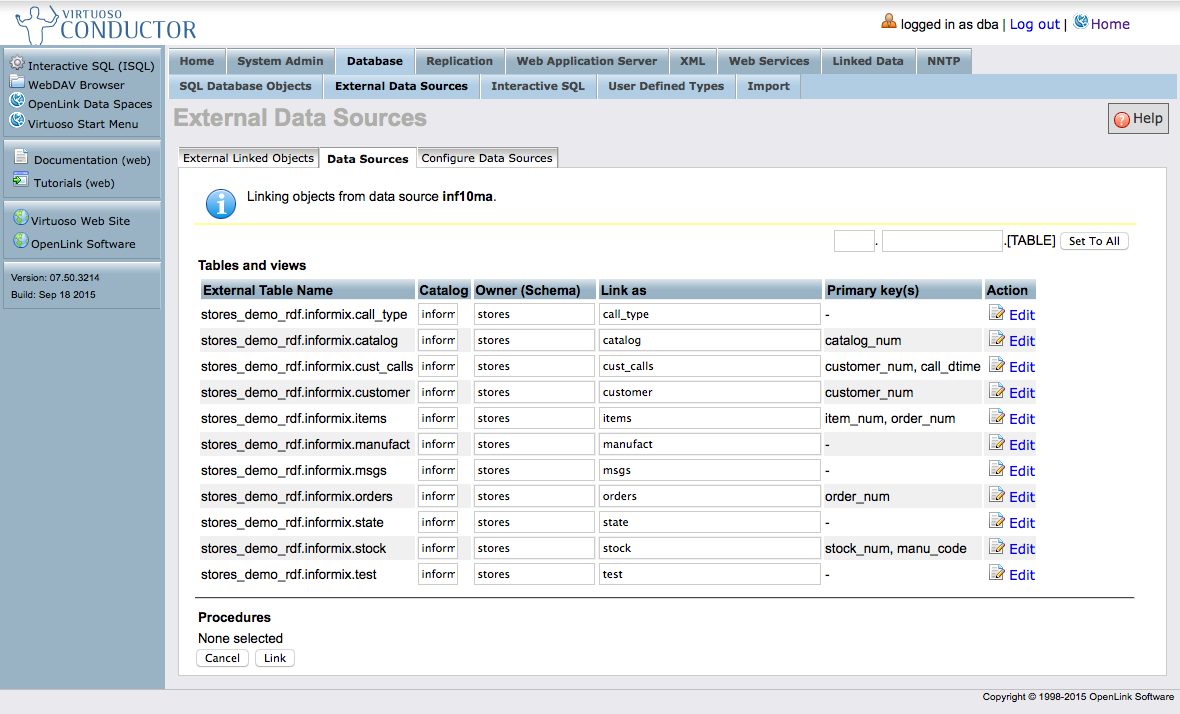
Task: Click the Documentation (web) page icon
Action: 20,157
